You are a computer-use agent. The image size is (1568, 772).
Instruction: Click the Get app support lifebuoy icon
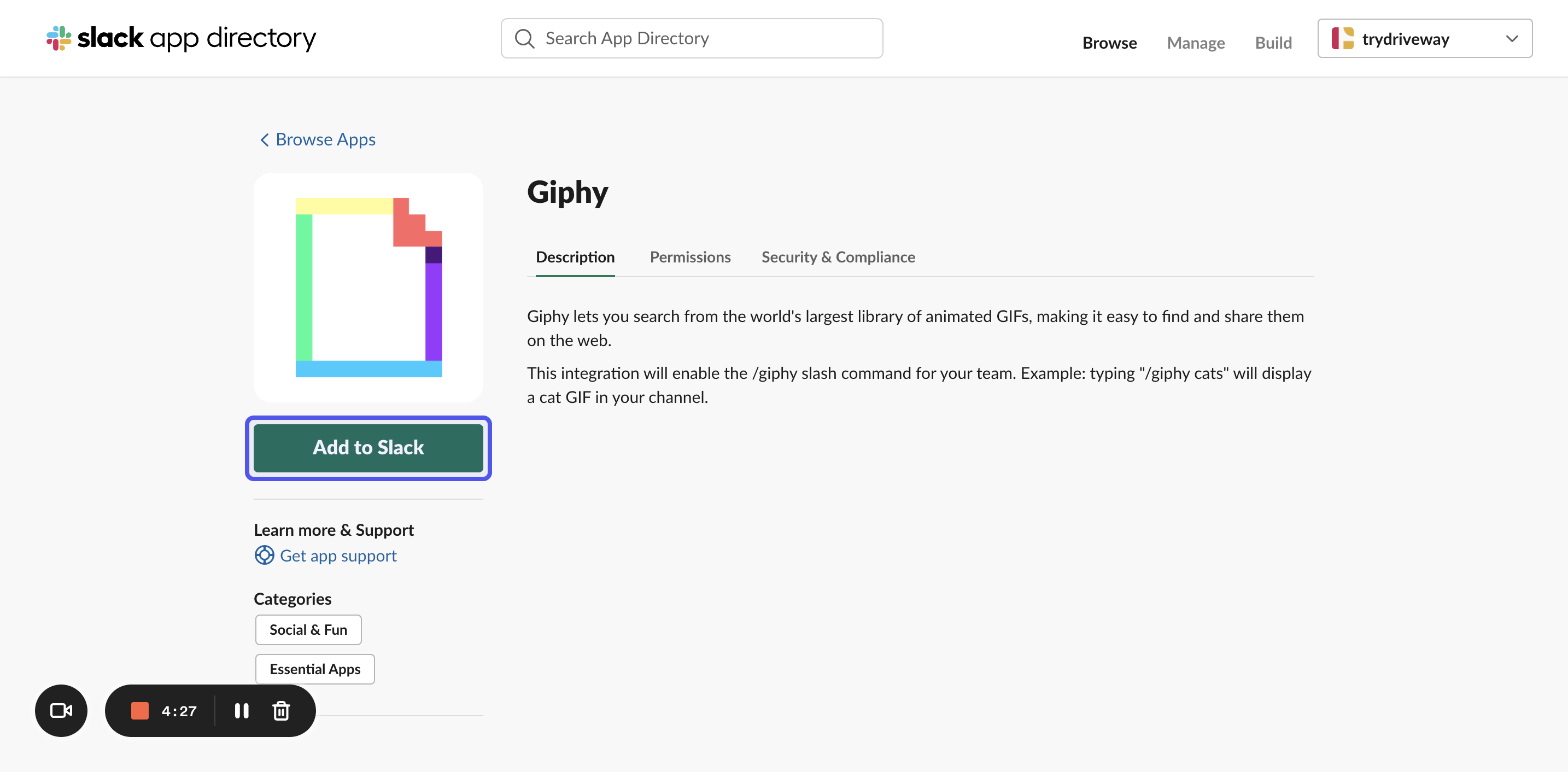[x=264, y=555]
